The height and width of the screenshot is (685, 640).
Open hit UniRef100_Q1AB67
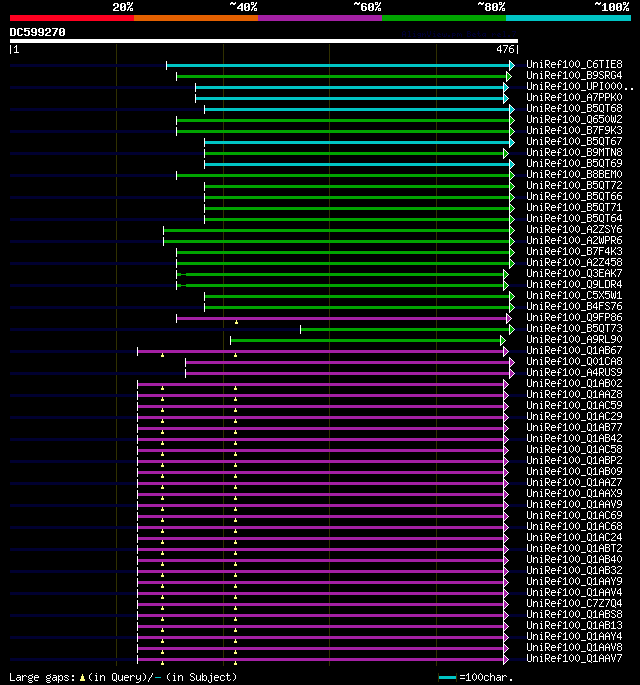[x=574, y=350]
